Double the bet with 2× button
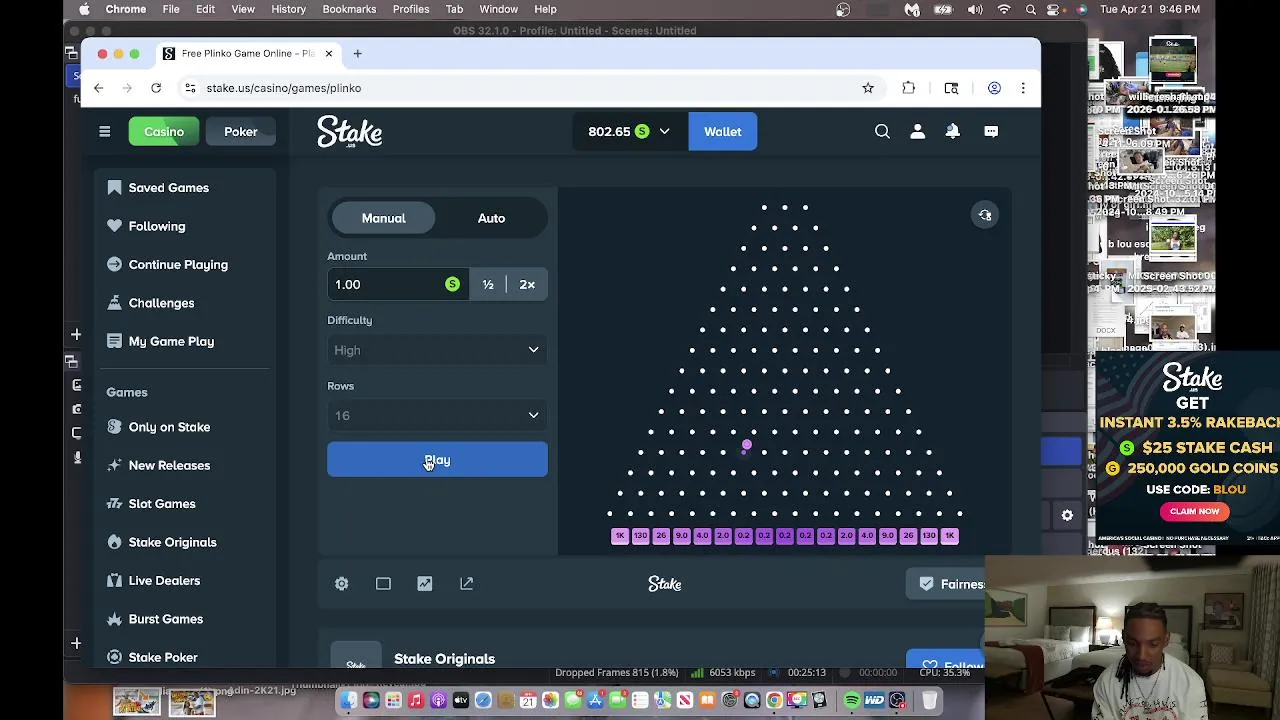The width and height of the screenshot is (1280, 720). (527, 285)
